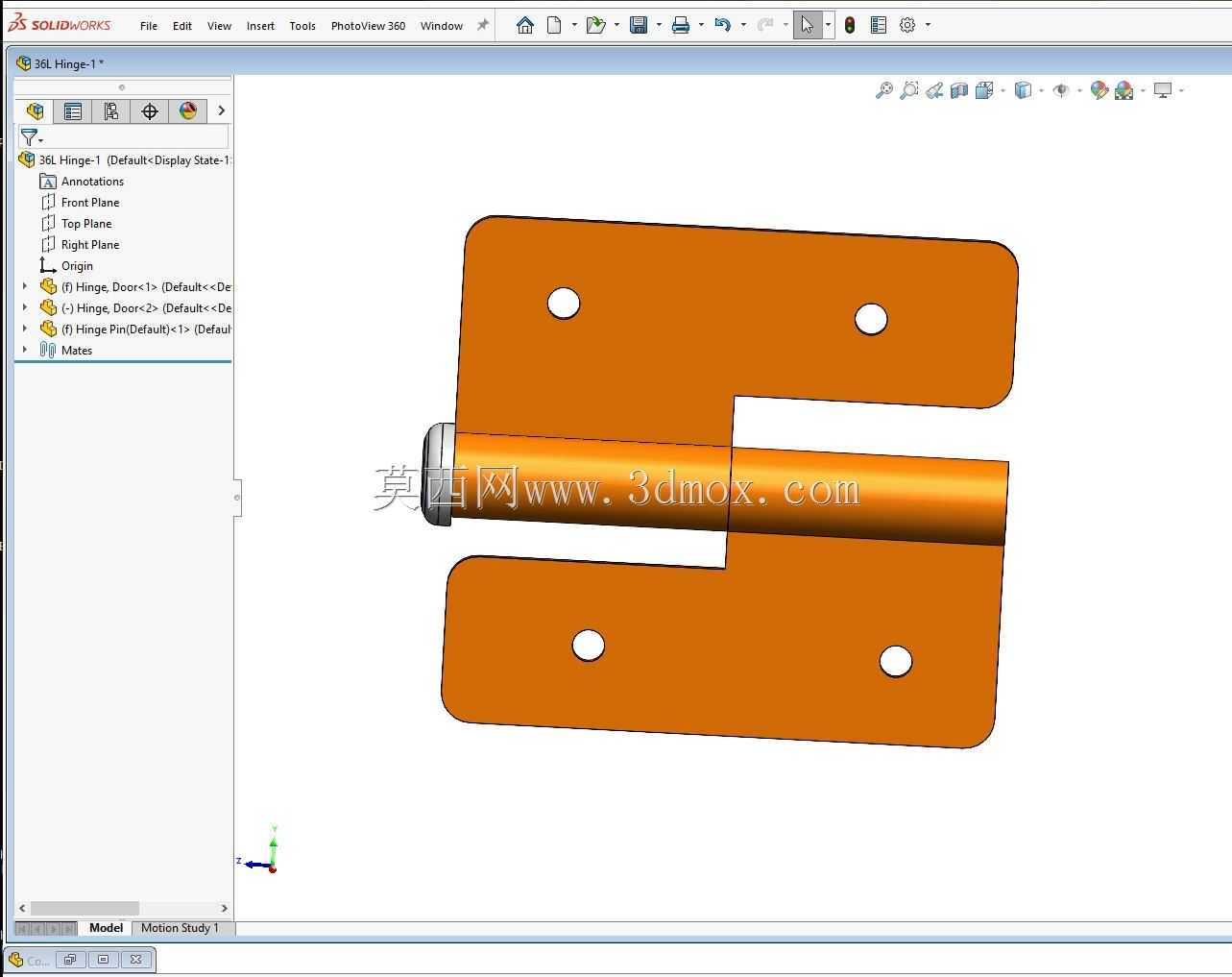1232x977 pixels.
Task: Click the Print icon
Action: [681, 25]
